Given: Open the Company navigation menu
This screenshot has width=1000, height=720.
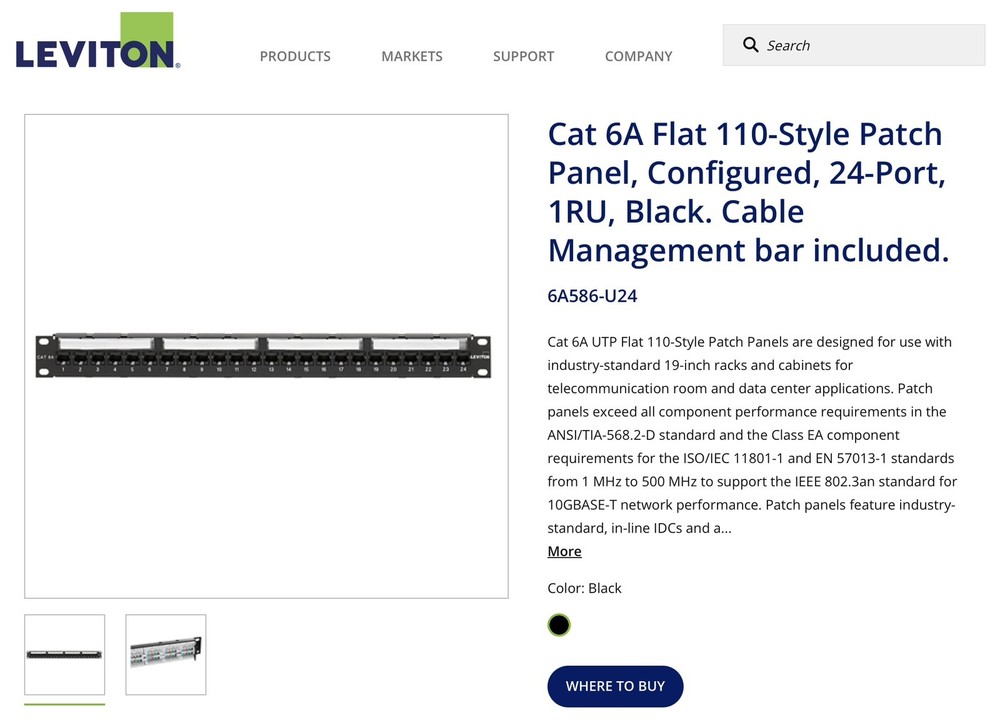Looking at the screenshot, I should tap(638, 56).
